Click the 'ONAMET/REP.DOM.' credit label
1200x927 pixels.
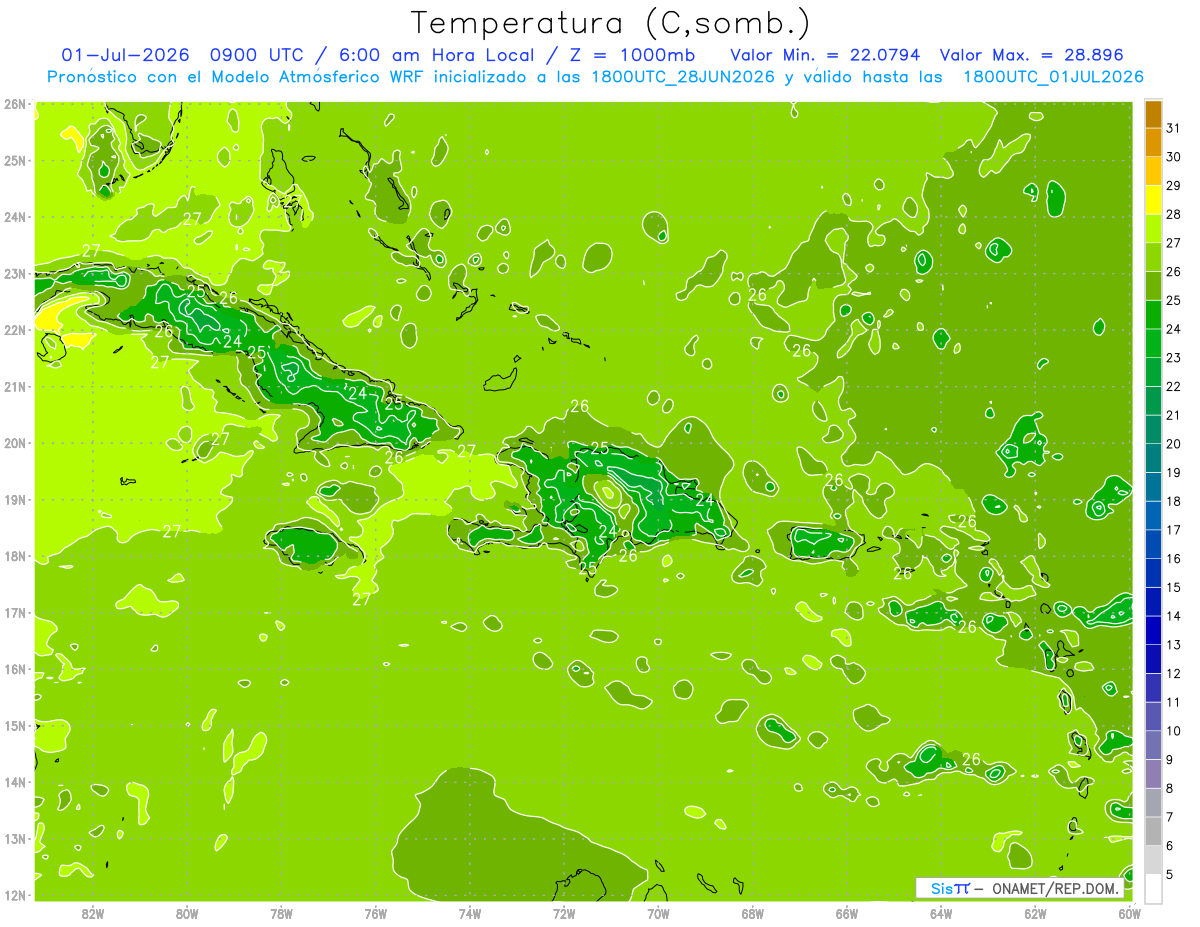1056,888
